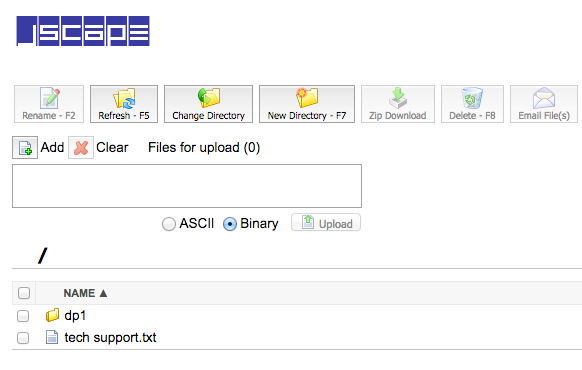The image size is (582, 370).
Task: Click the red X Clear icon
Action: [x=81, y=147]
